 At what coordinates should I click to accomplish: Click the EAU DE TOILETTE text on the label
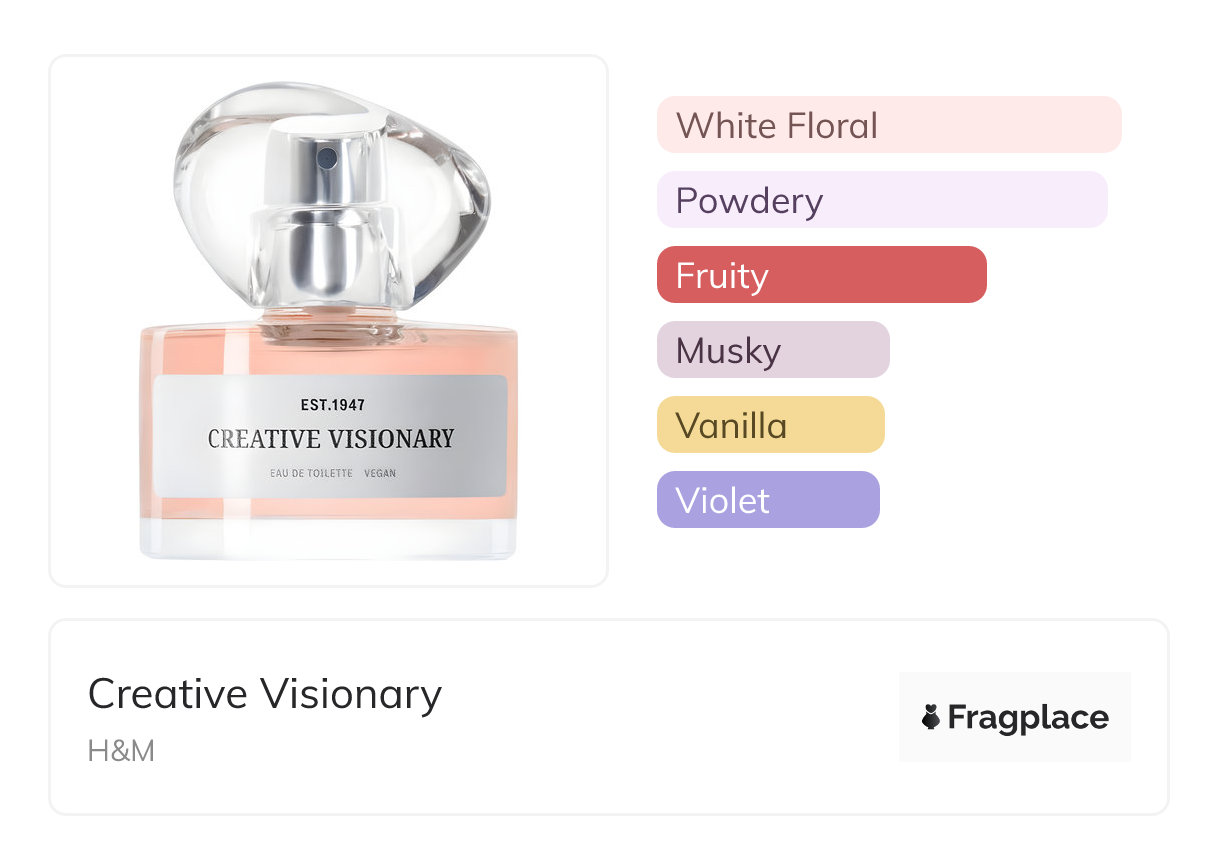[311, 473]
